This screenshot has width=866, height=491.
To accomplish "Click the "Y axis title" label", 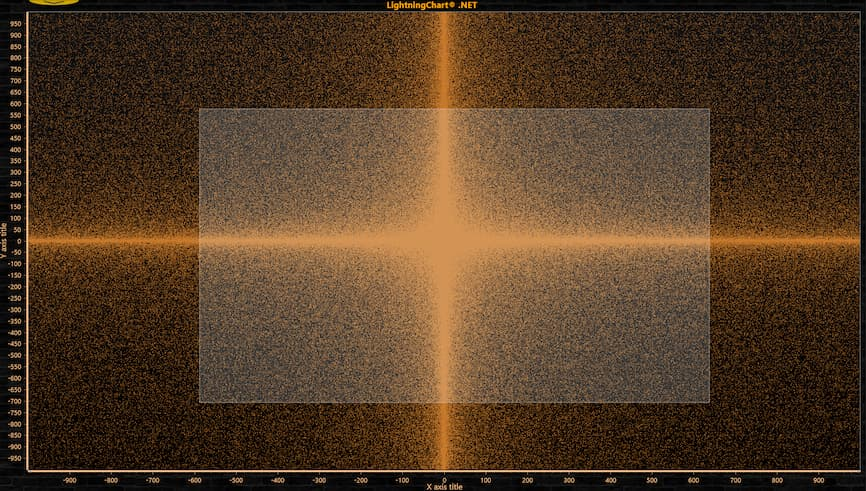I will 5,241.
